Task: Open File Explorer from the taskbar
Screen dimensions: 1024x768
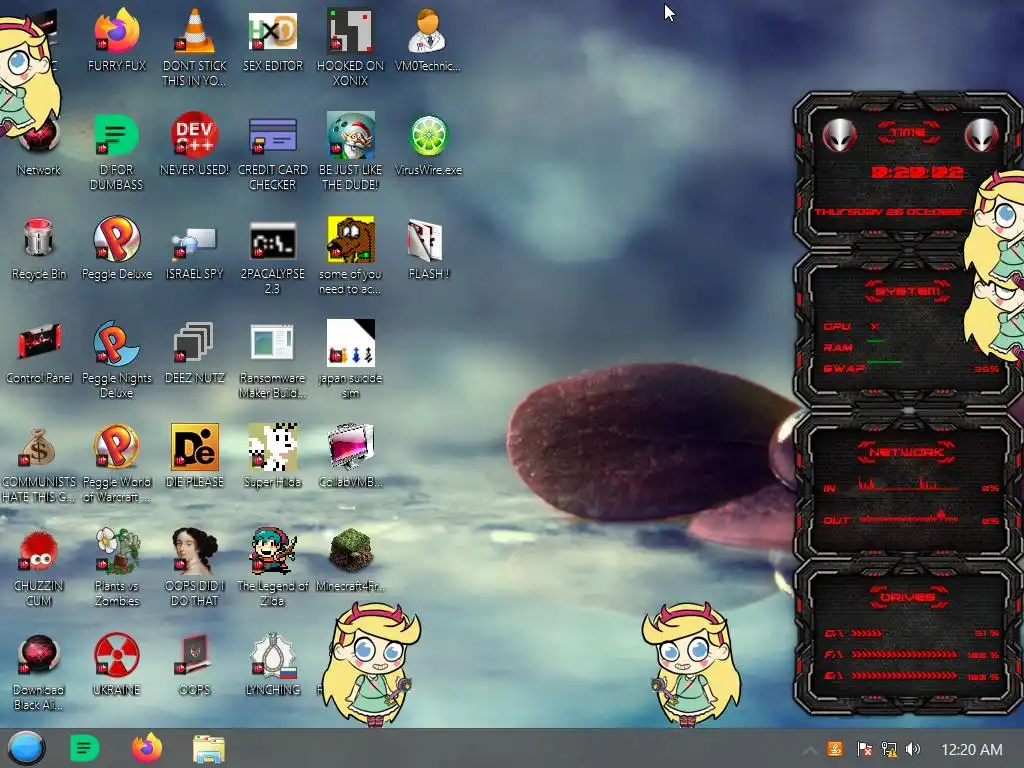Action: pyautogui.click(x=209, y=748)
